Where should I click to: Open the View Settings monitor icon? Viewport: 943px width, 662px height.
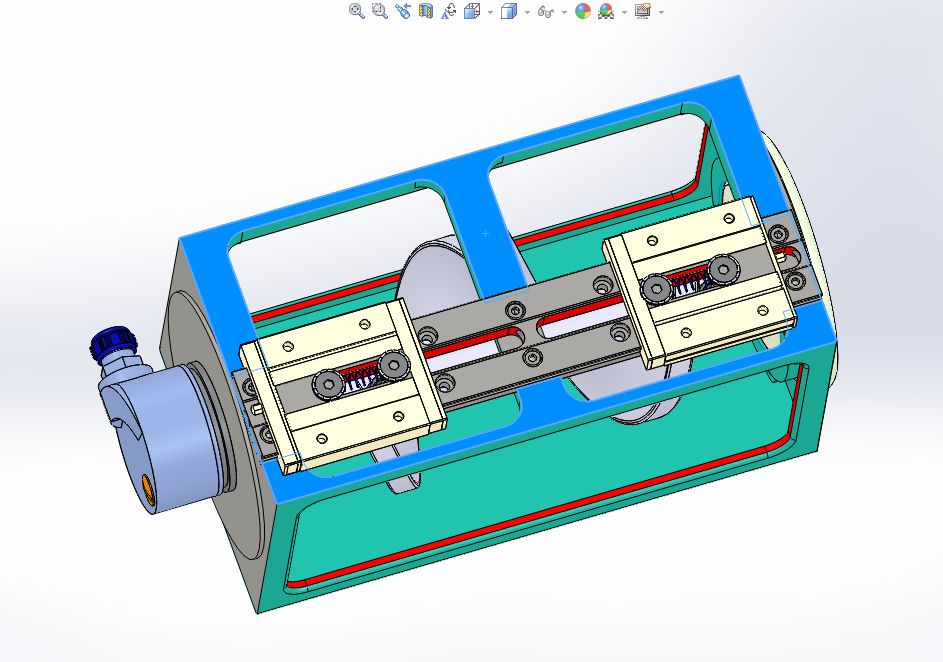click(x=642, y=11)
